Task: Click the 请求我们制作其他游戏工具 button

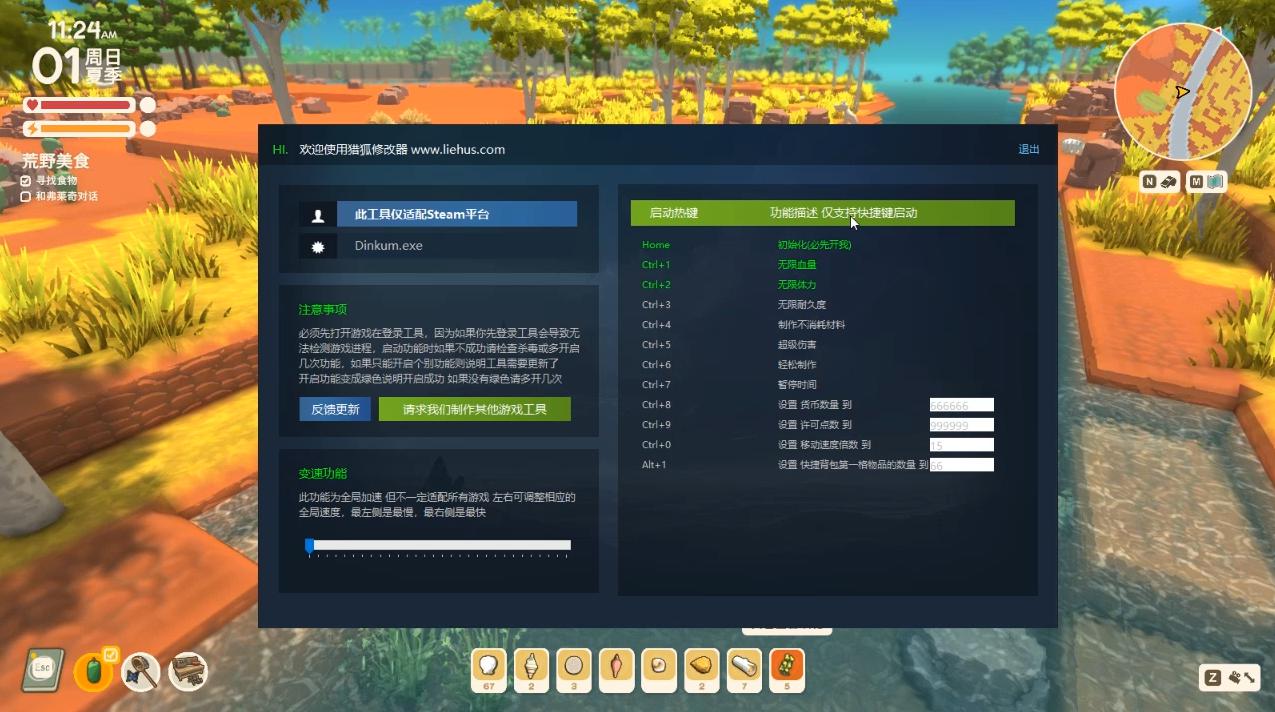Action: pos(475,409)
